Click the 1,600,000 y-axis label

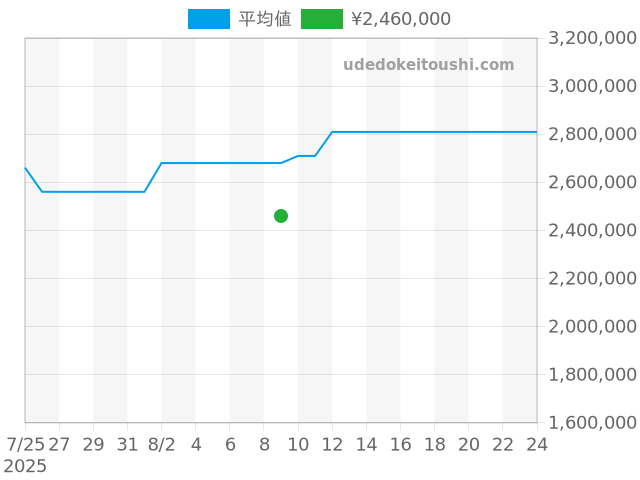593,422
